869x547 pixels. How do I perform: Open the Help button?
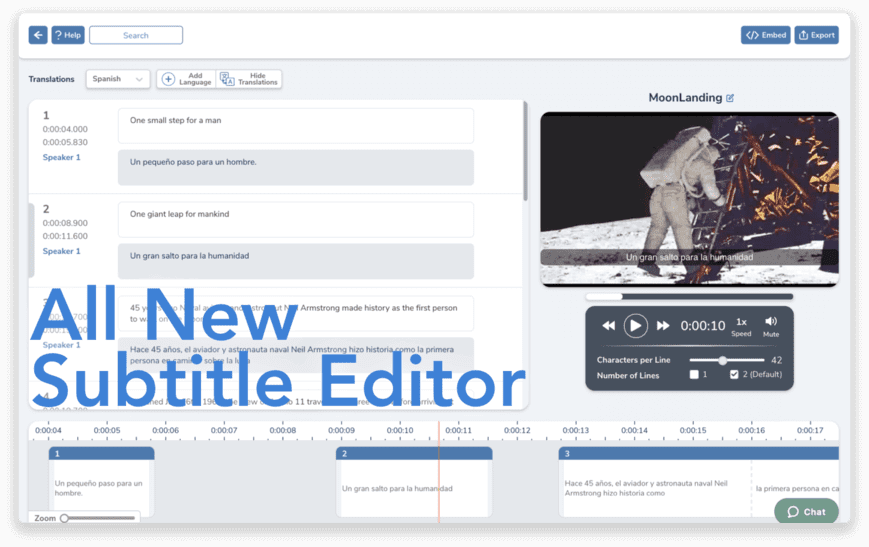[68, 35]
